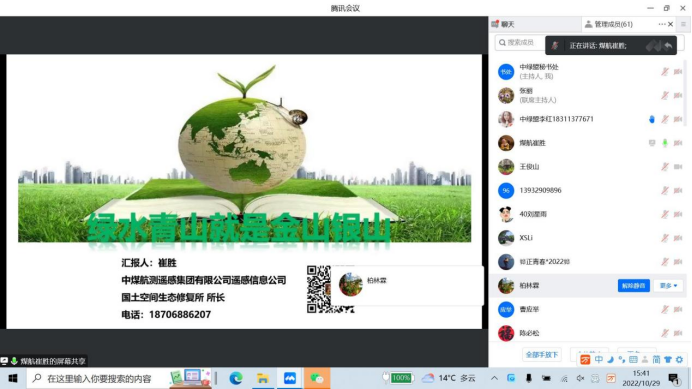Screen dimensions: 692x389
Task: Click the muted mic in speaking banner
Action: point(555,45)
